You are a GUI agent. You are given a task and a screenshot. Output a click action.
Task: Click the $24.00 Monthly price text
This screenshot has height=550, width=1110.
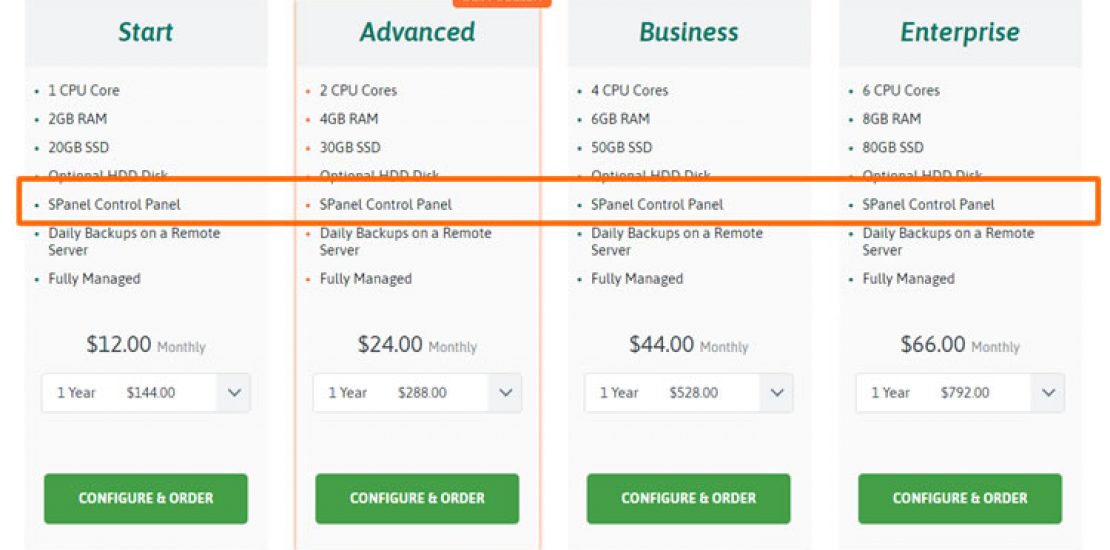pyautogui.click(x=417, y=345)
